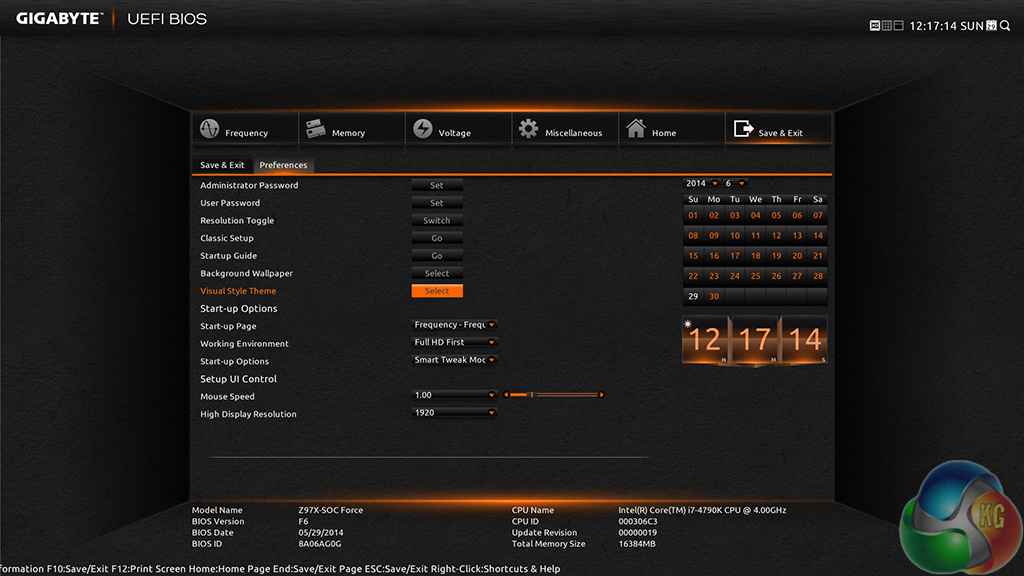
Task: Open the Working Environment dropdown
Action: coord(455,342)
